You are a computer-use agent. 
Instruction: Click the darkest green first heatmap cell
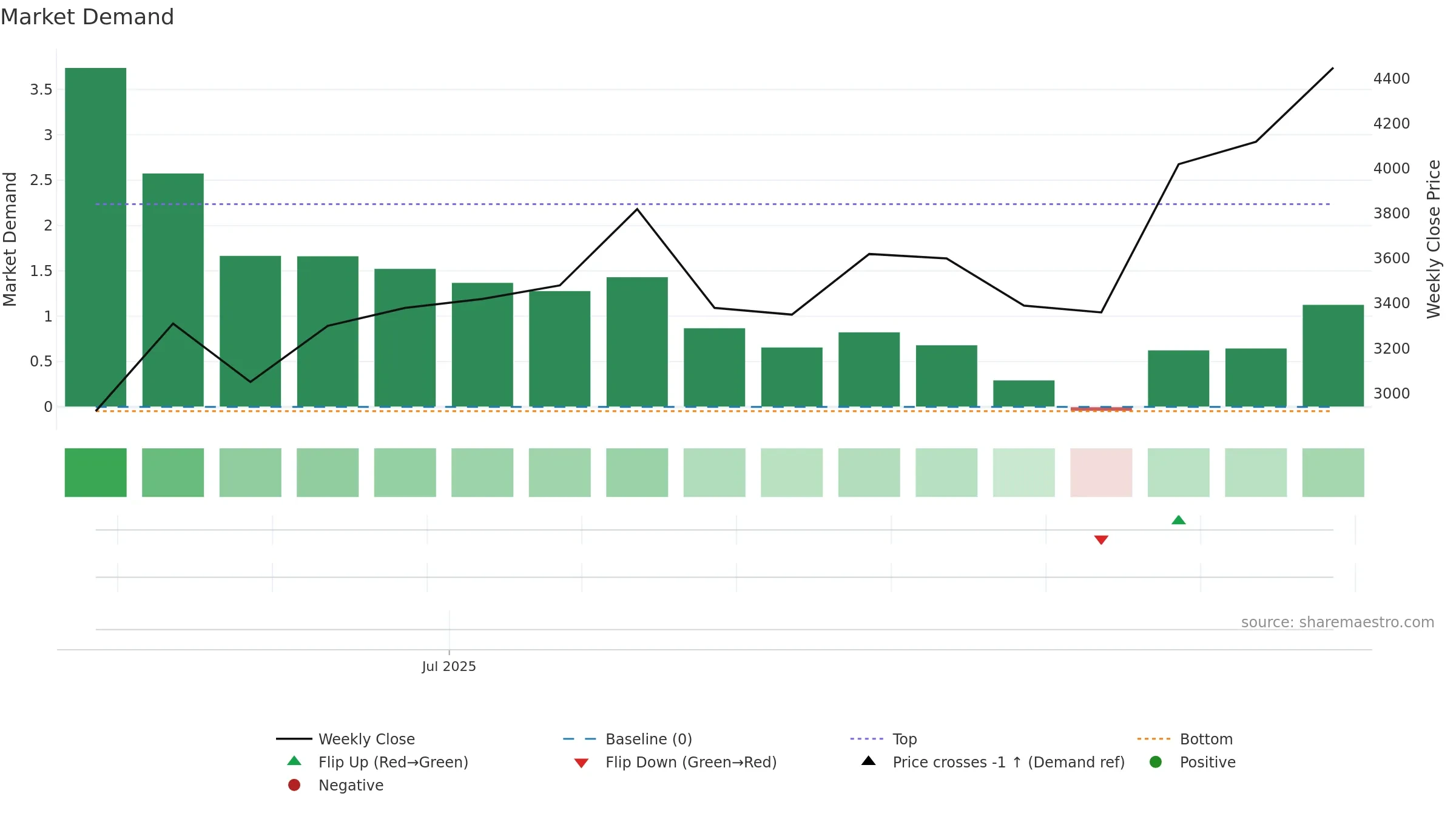96,473
